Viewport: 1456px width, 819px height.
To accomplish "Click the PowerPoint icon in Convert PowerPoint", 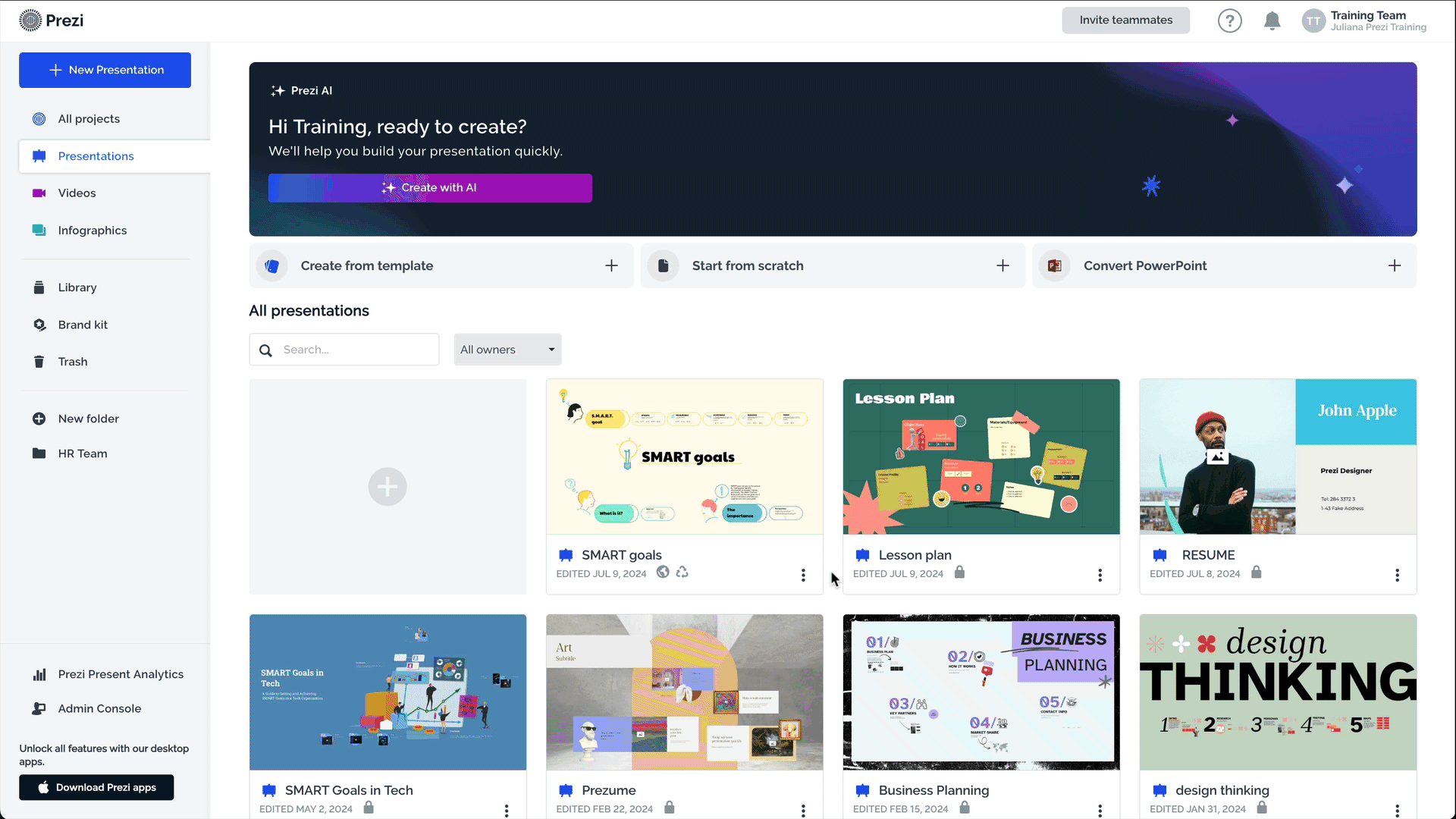I will pos(1054,265).
